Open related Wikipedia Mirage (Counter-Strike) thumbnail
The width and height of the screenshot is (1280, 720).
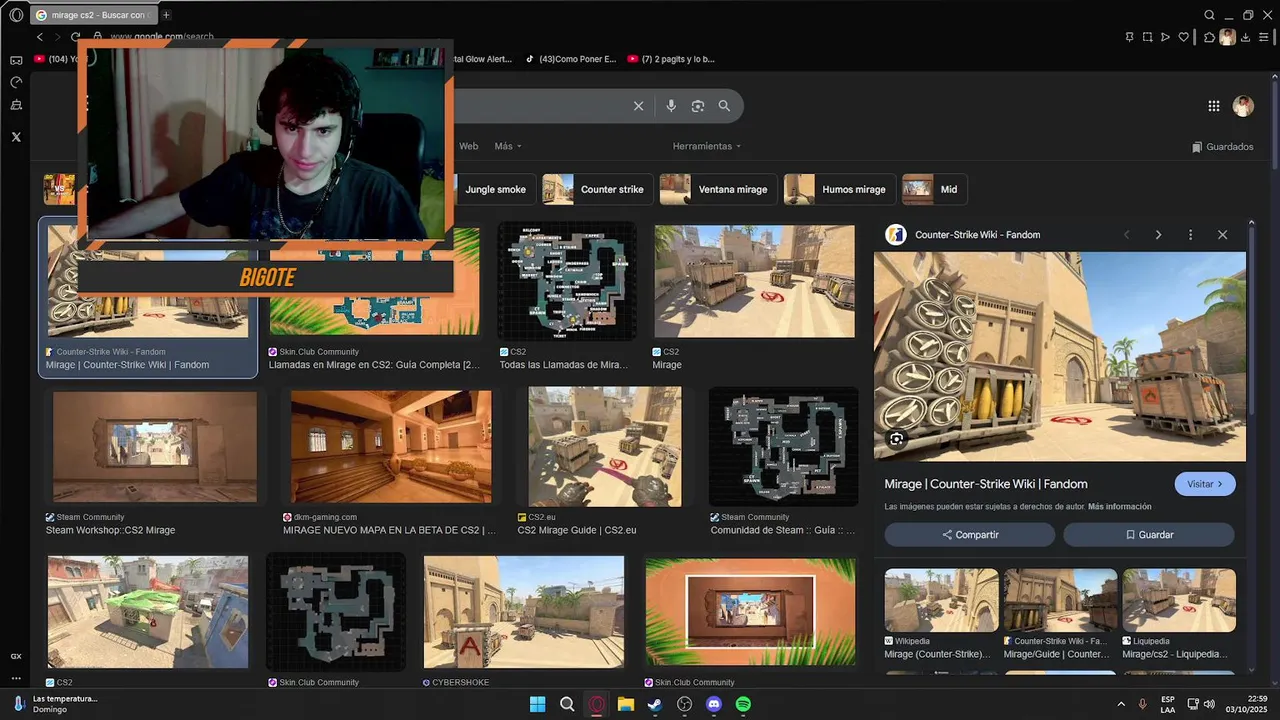pos(941,601)
